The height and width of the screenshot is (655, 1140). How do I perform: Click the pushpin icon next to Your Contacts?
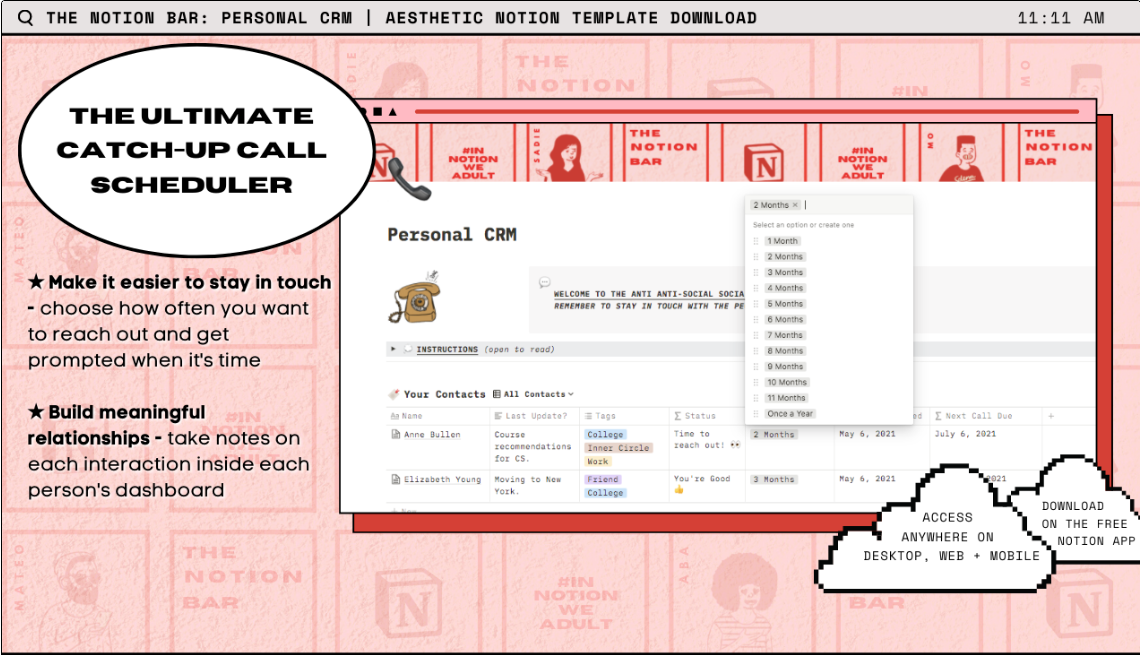point(394,393)
